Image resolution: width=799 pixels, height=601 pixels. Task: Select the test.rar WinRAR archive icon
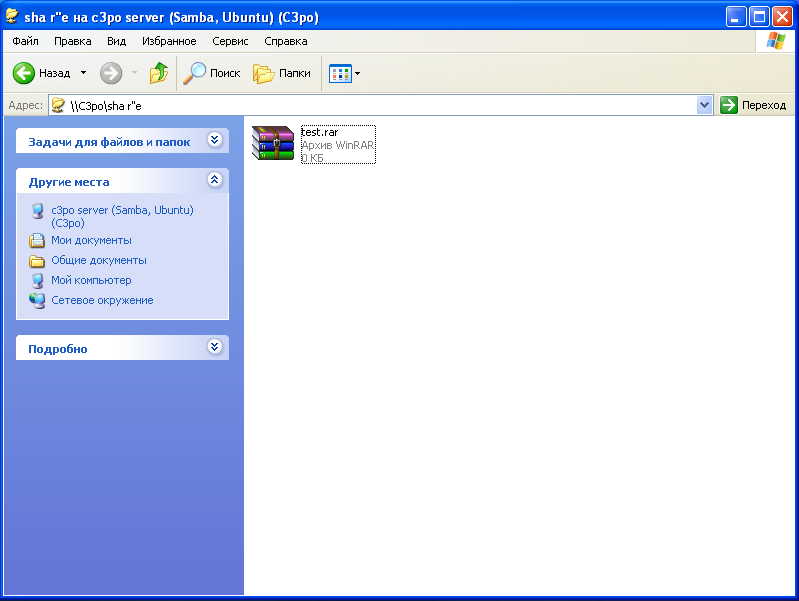tap(273, 143)
